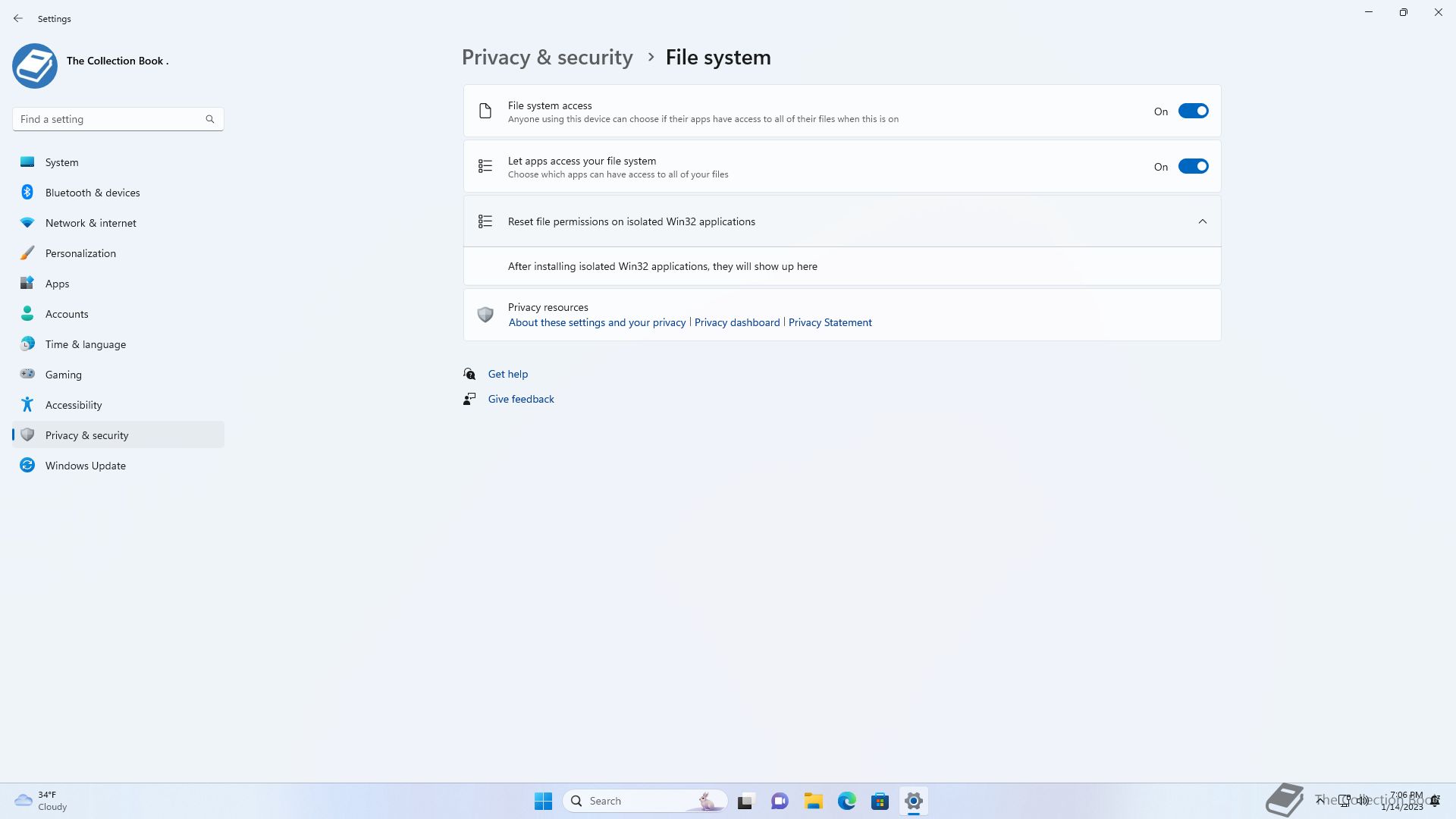Screen dimensions: 1456x819
Task: Click the Privacy resources shield icon
Action: (x=485, y=314)
